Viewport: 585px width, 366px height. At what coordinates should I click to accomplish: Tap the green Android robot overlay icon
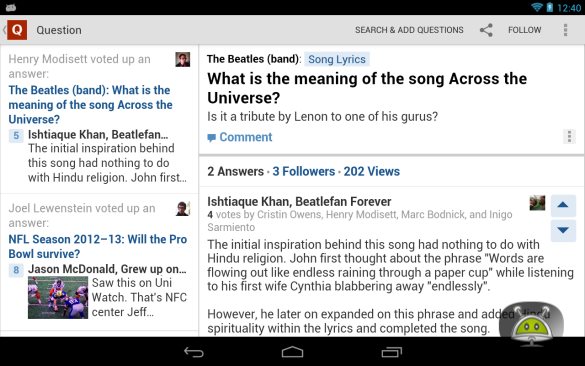point(531,323)
